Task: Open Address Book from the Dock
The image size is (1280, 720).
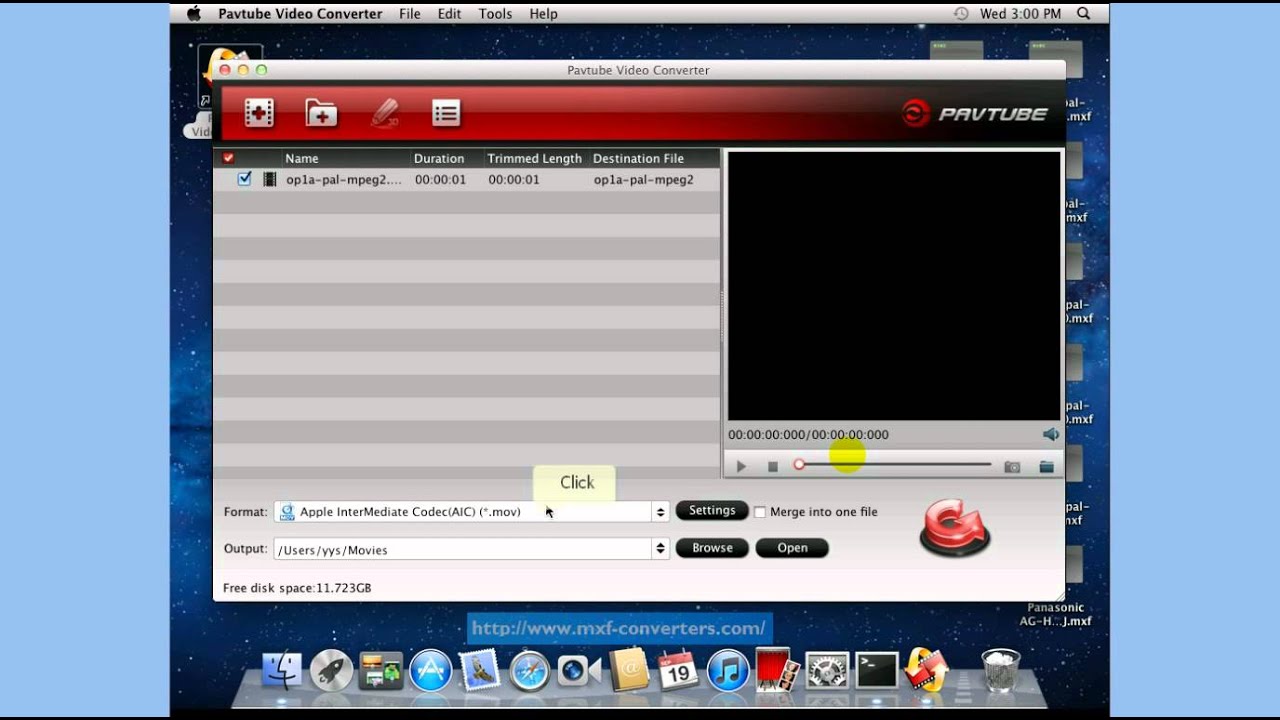Action: point(629,670)
